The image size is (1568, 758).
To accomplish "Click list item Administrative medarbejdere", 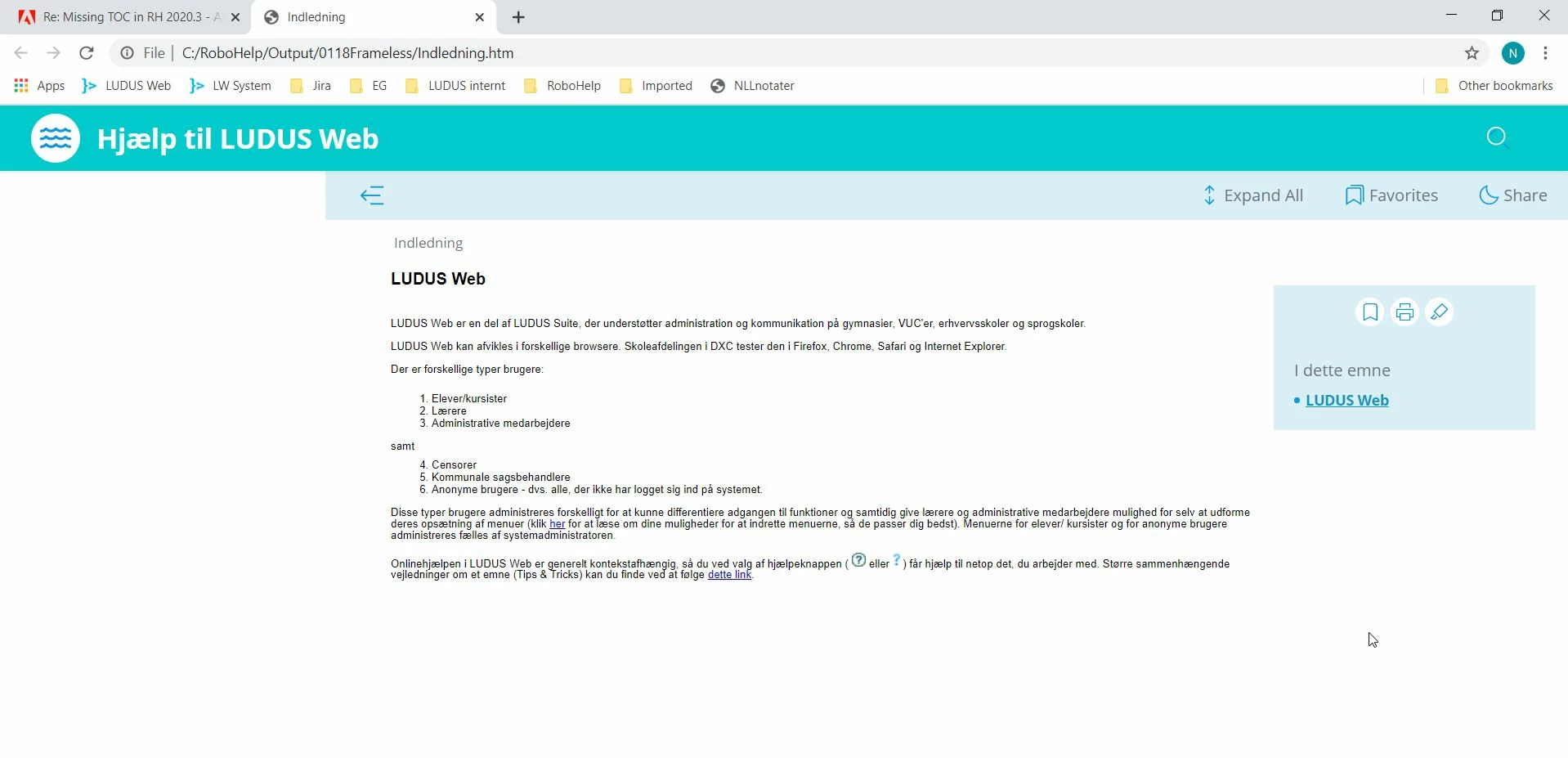I will (x=501, y=424).
